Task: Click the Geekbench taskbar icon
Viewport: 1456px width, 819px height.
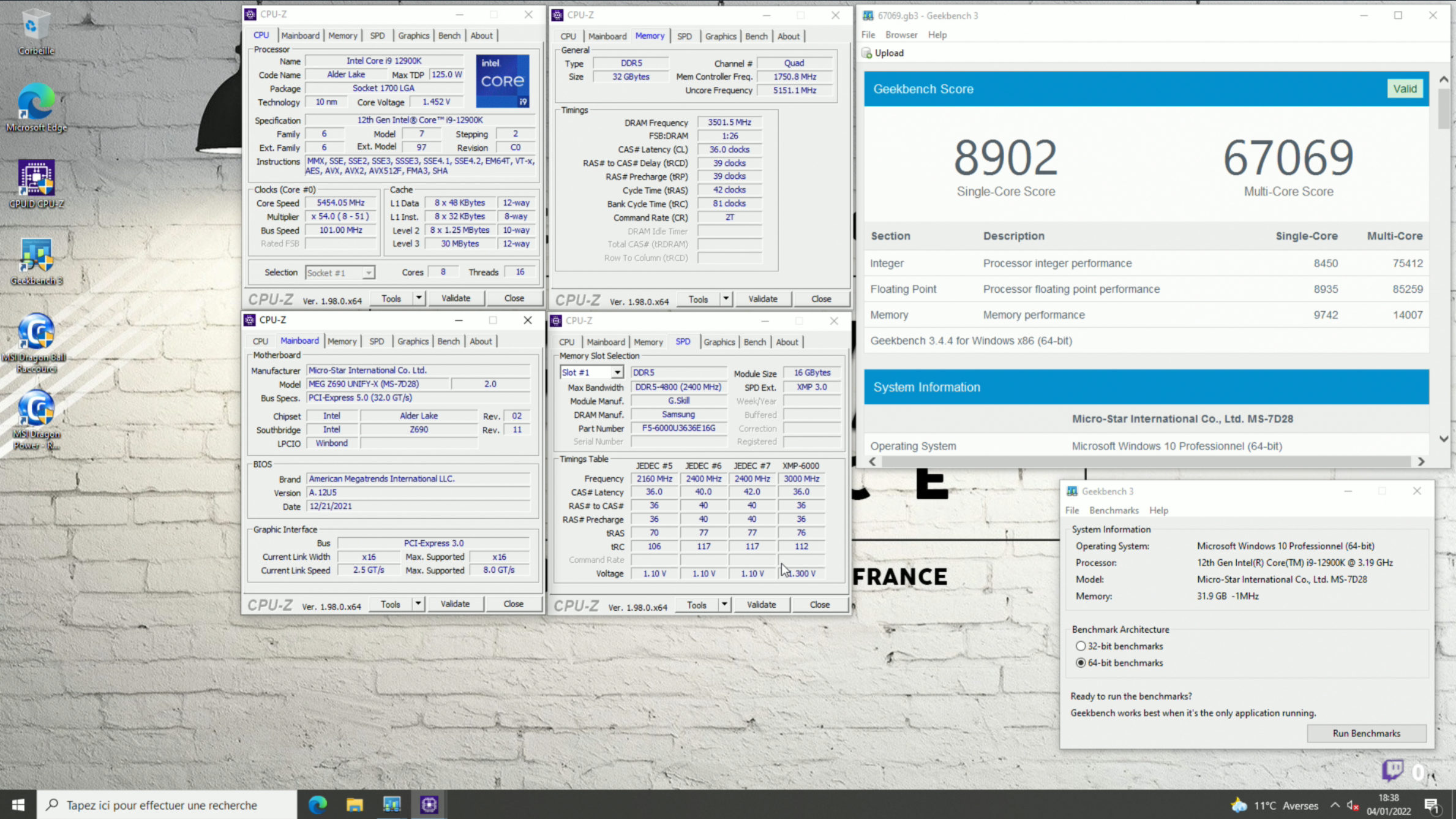Action: [x=392, y=804]
